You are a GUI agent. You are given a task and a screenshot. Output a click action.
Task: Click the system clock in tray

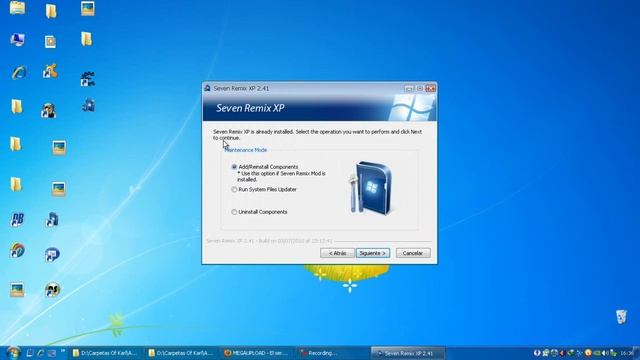point(627,353)
